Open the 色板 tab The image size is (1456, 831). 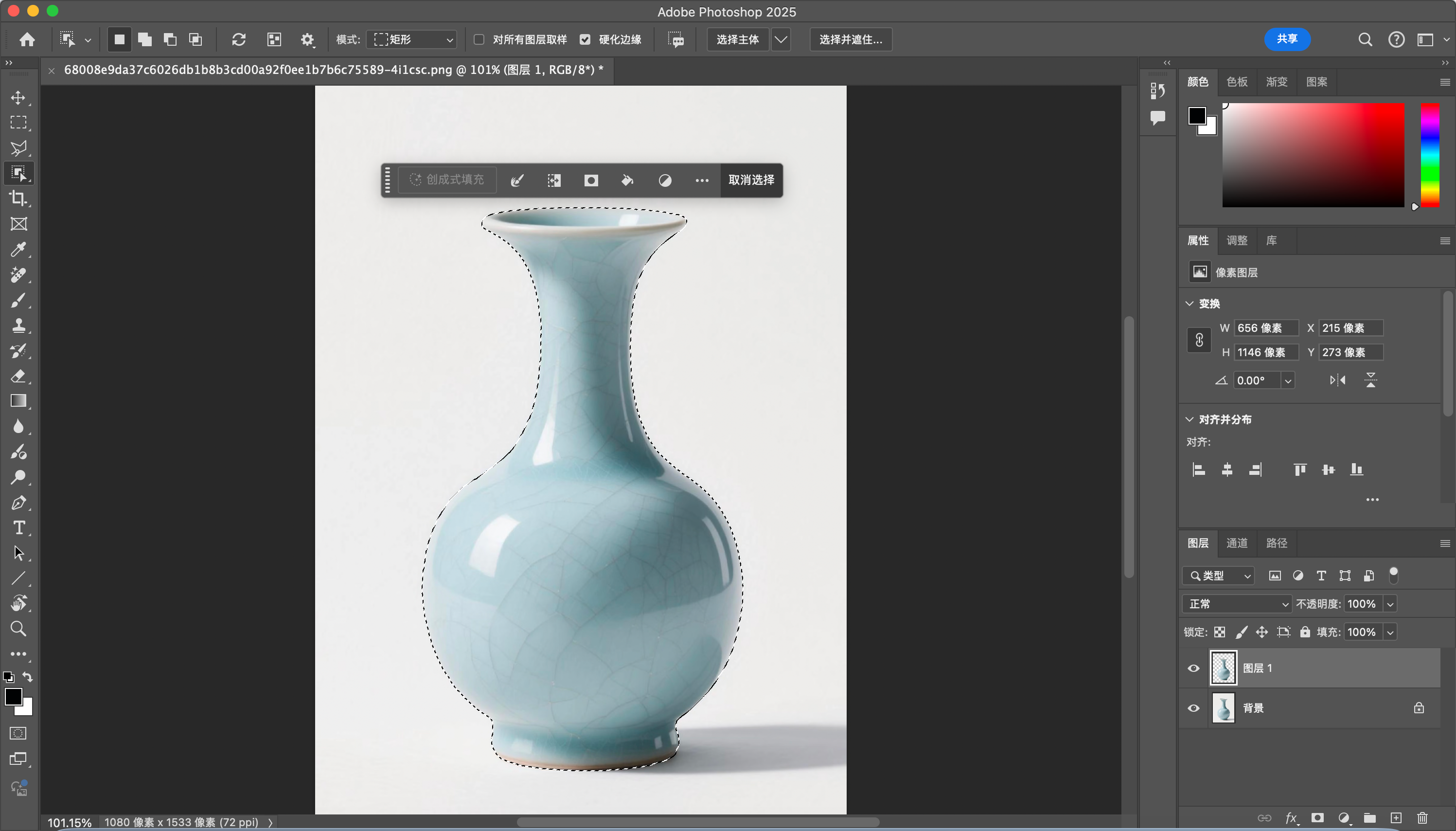pyautogui.click(x=1236, y=82)
